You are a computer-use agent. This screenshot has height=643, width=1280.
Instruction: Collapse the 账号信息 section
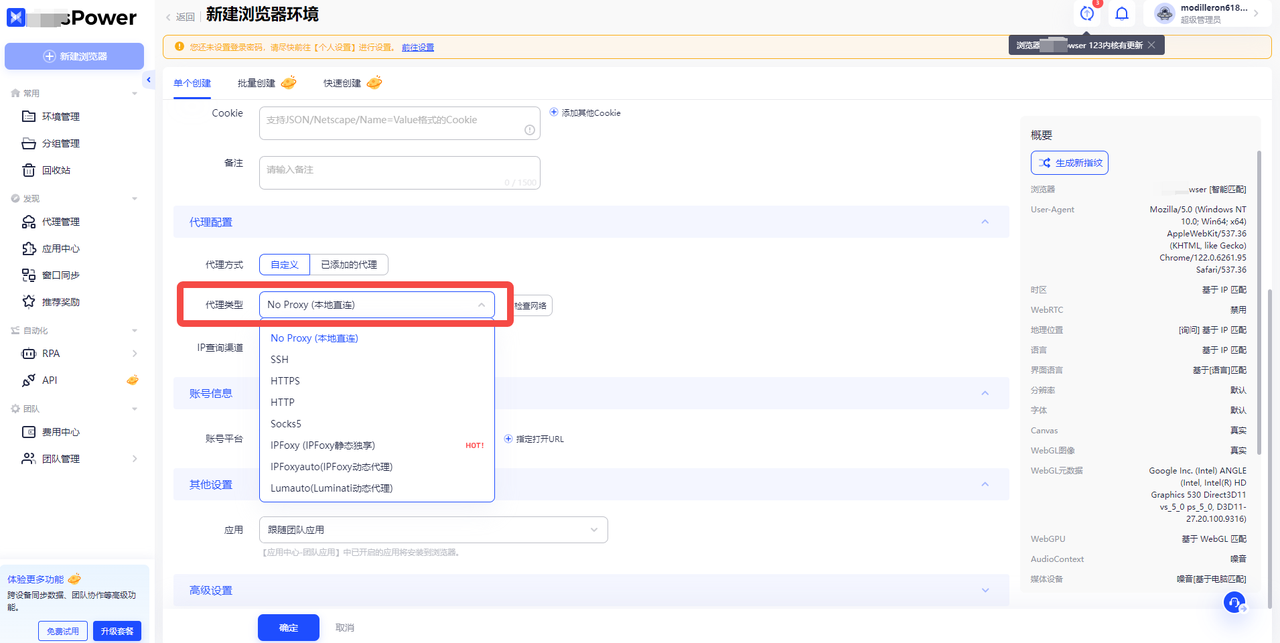tap(985, 393)
